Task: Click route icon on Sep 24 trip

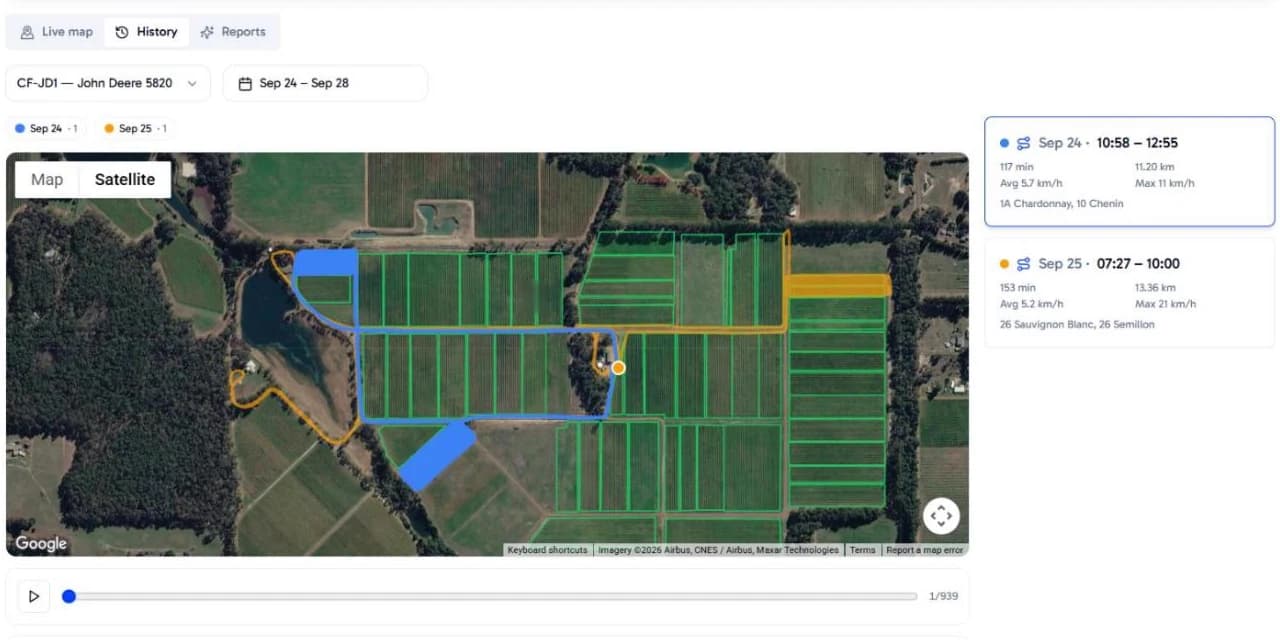Action: click(x=1023, y=143)
